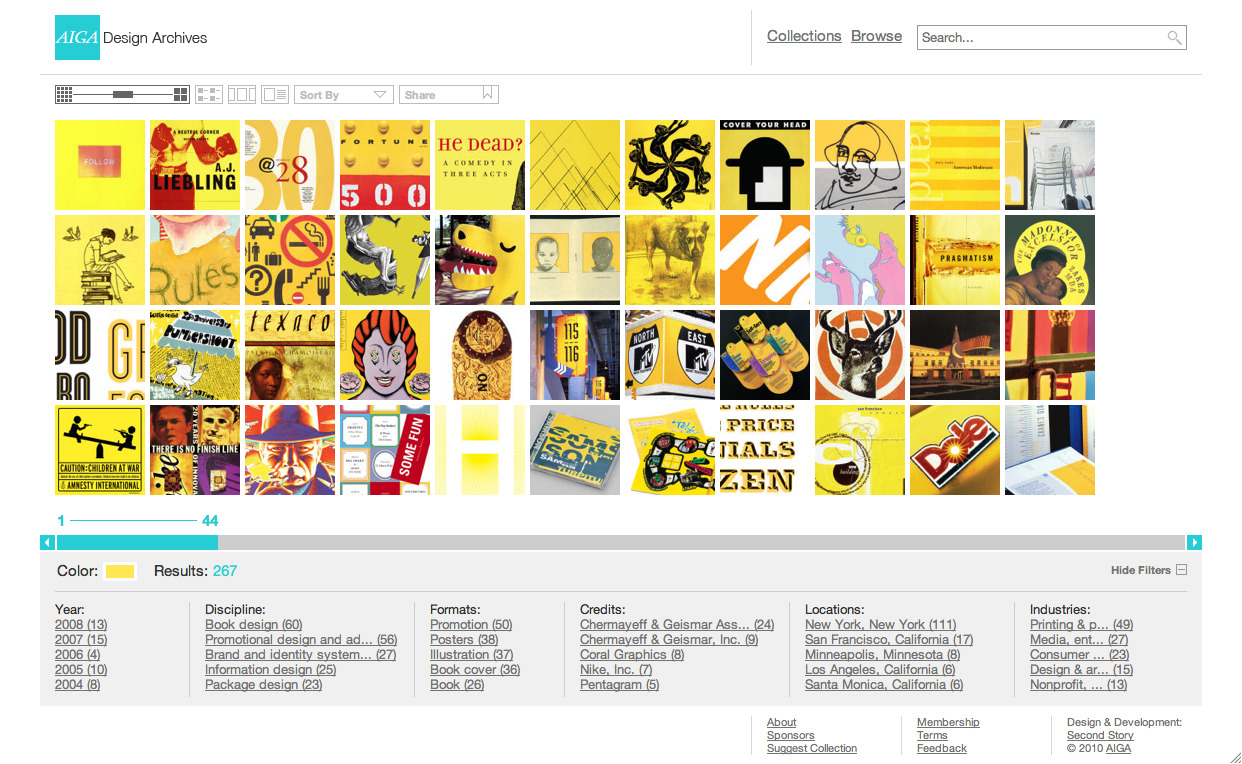
Task: Filter by Year 2007 (15)
Action: [81, 640]
